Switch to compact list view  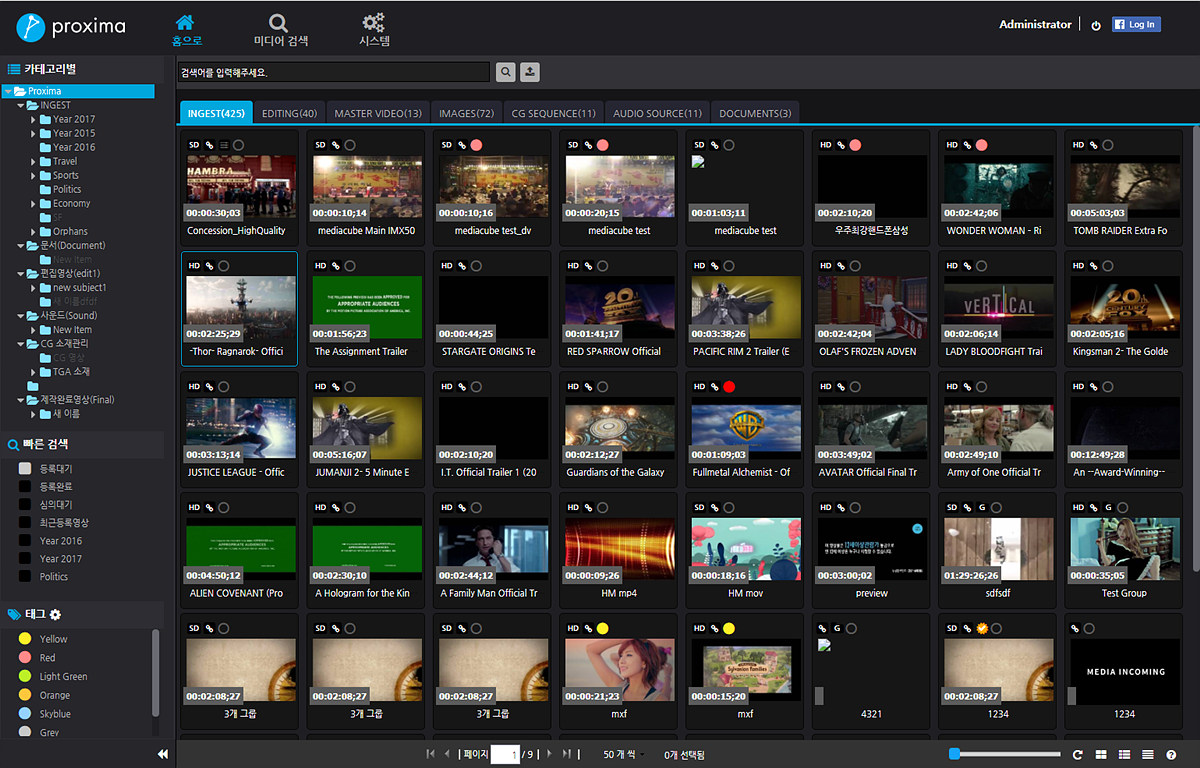pyautogui.click(x=1147, y=754)
